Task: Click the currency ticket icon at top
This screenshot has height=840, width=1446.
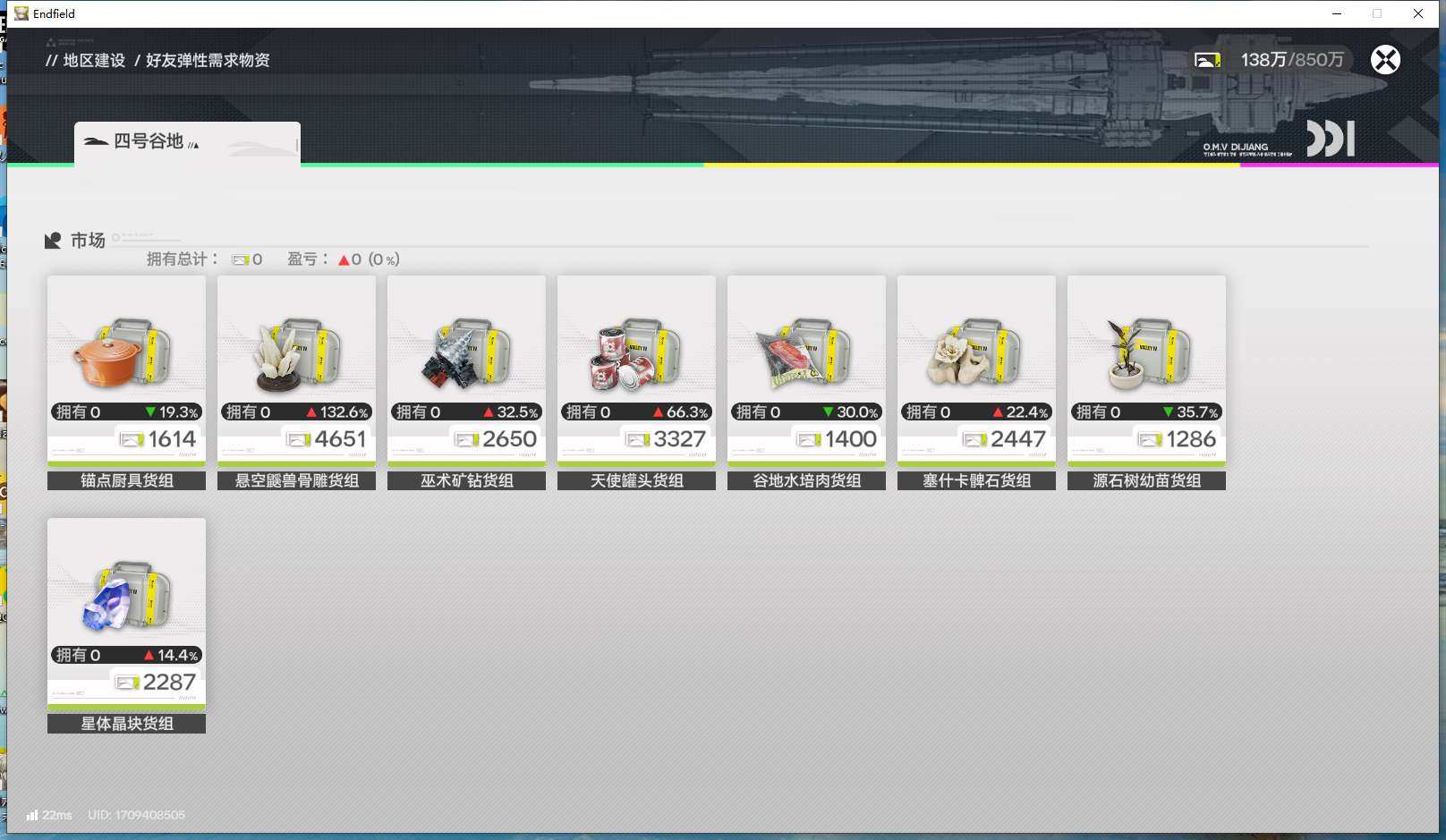Action: [x=1207, y=60]
